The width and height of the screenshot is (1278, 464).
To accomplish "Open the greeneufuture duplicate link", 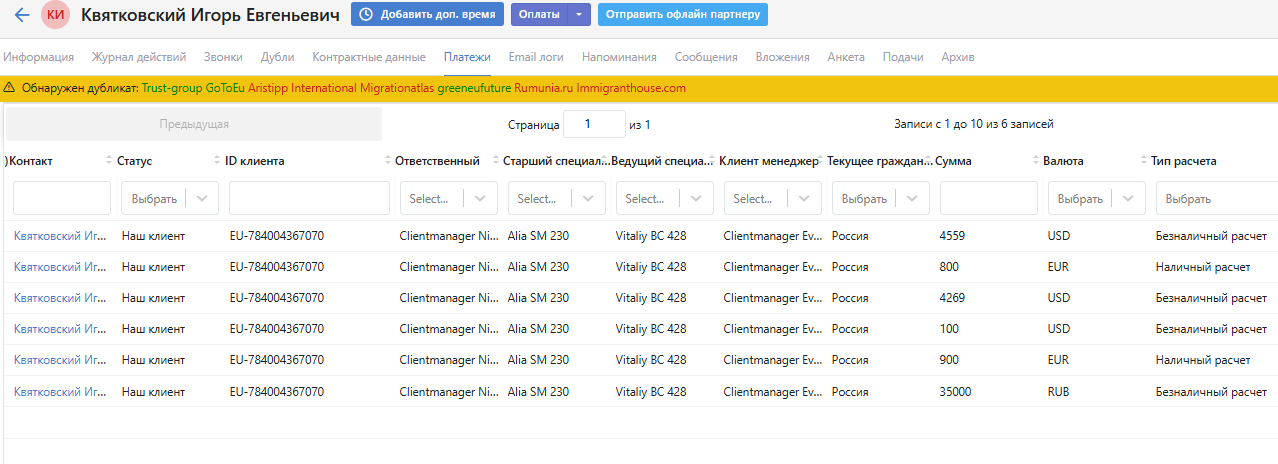I will tap(474, 88).
